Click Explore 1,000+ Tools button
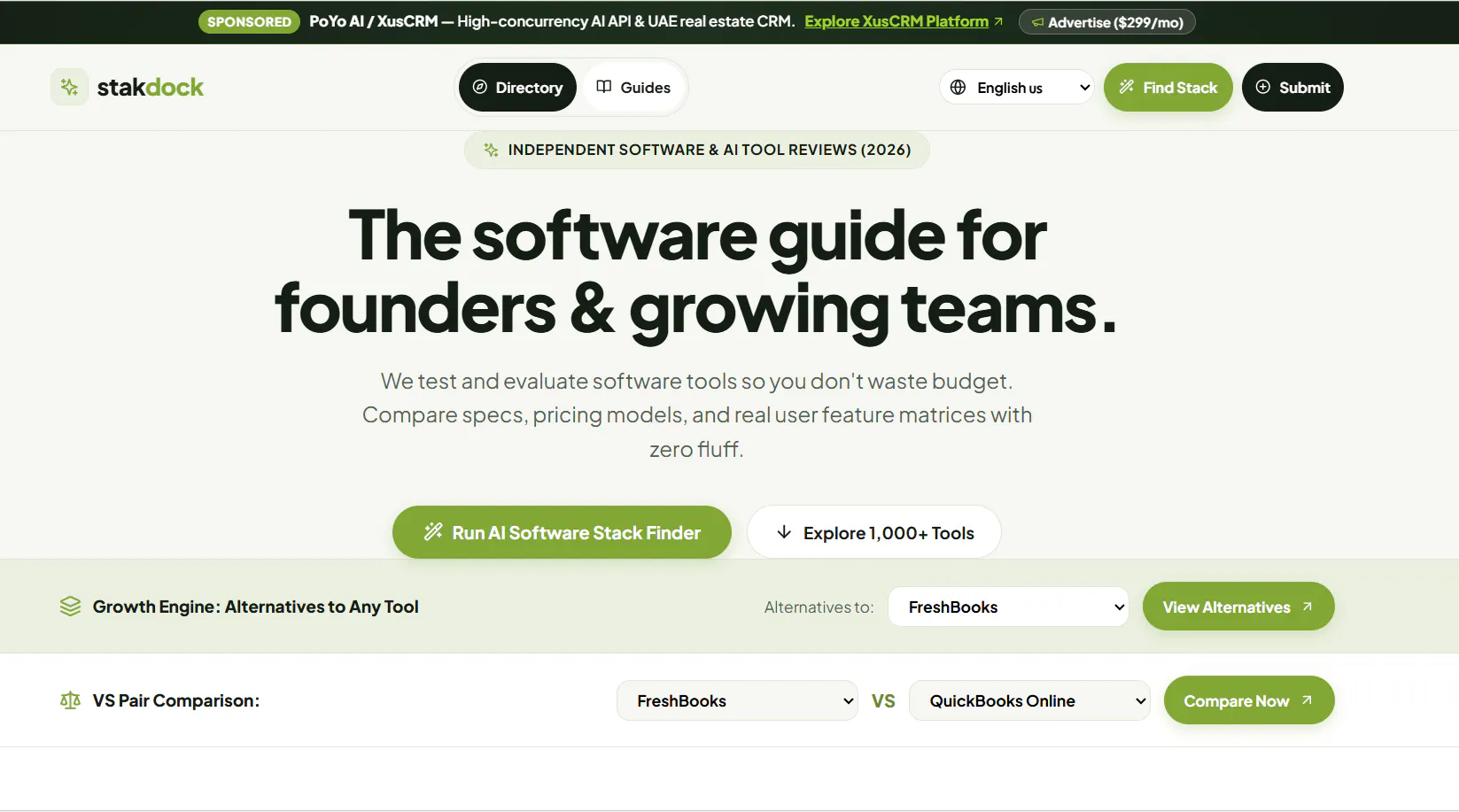 874,532
